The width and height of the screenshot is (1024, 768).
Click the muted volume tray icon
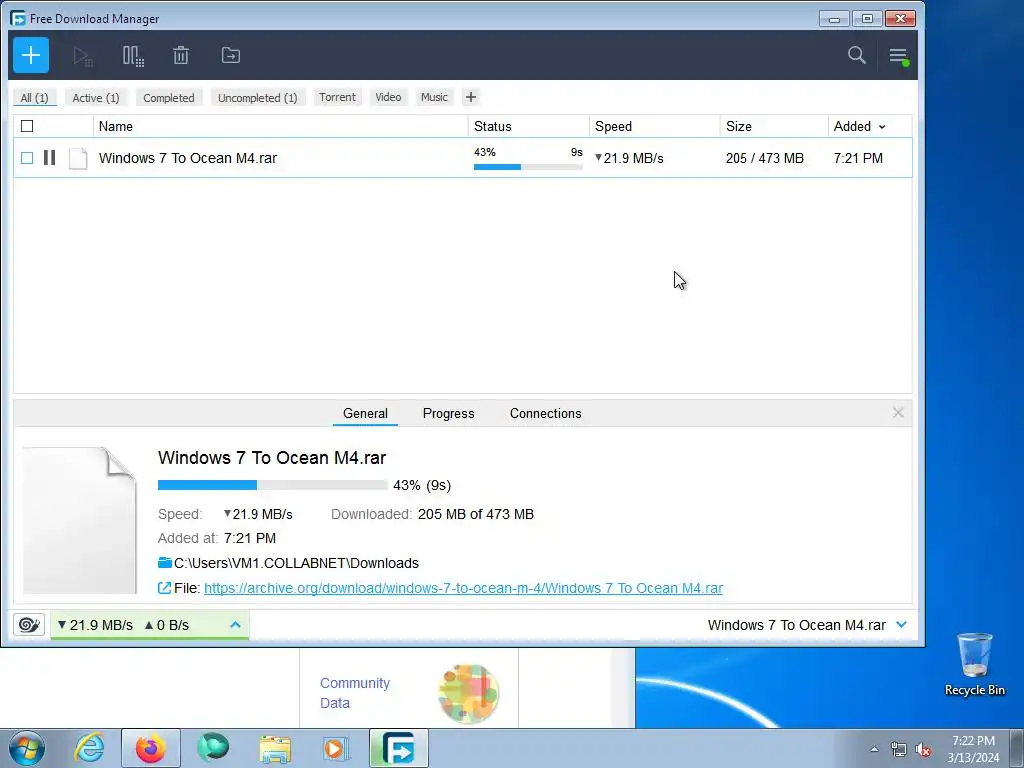tap(923, 750)
